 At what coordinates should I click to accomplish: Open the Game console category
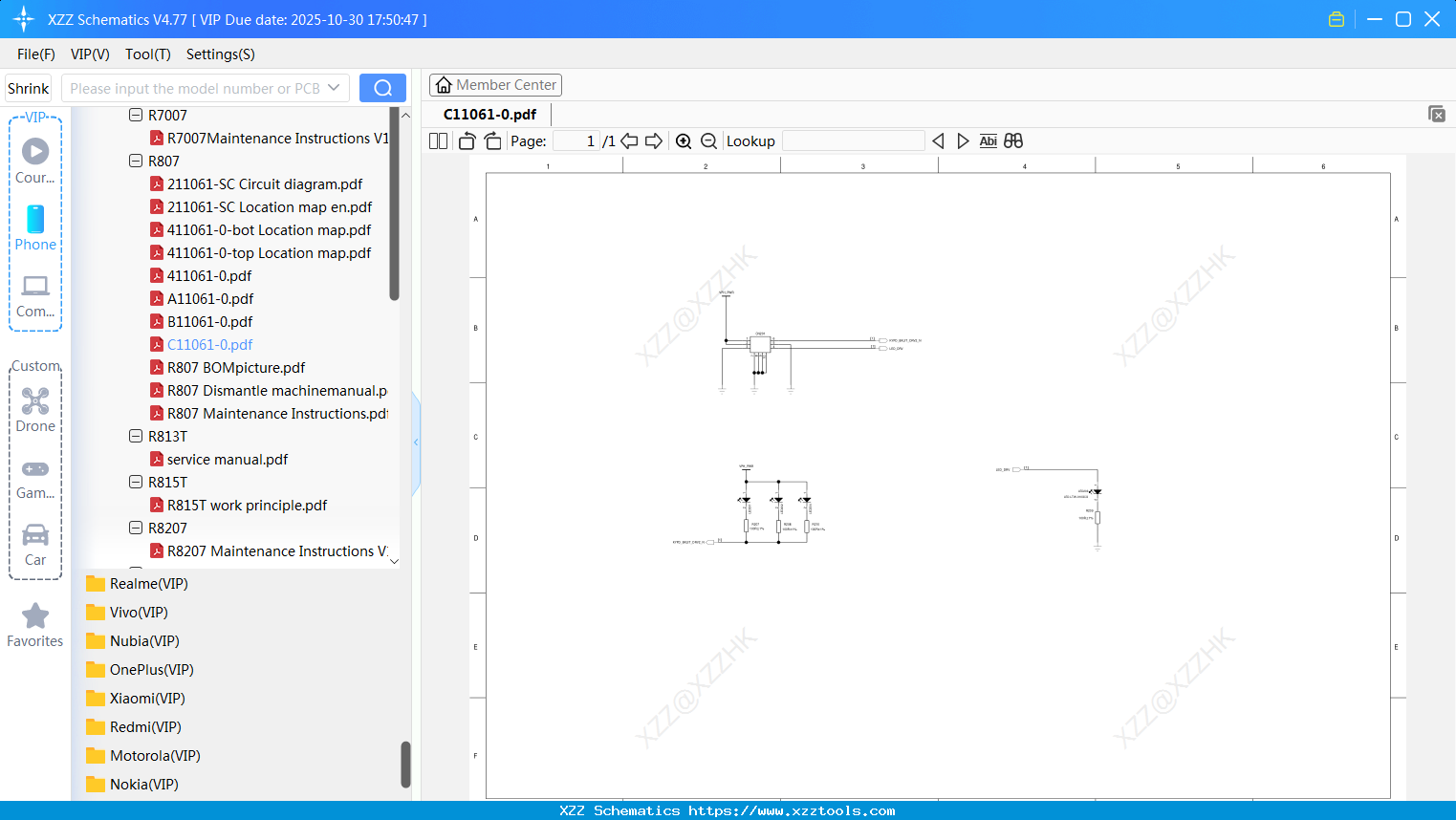35,479
